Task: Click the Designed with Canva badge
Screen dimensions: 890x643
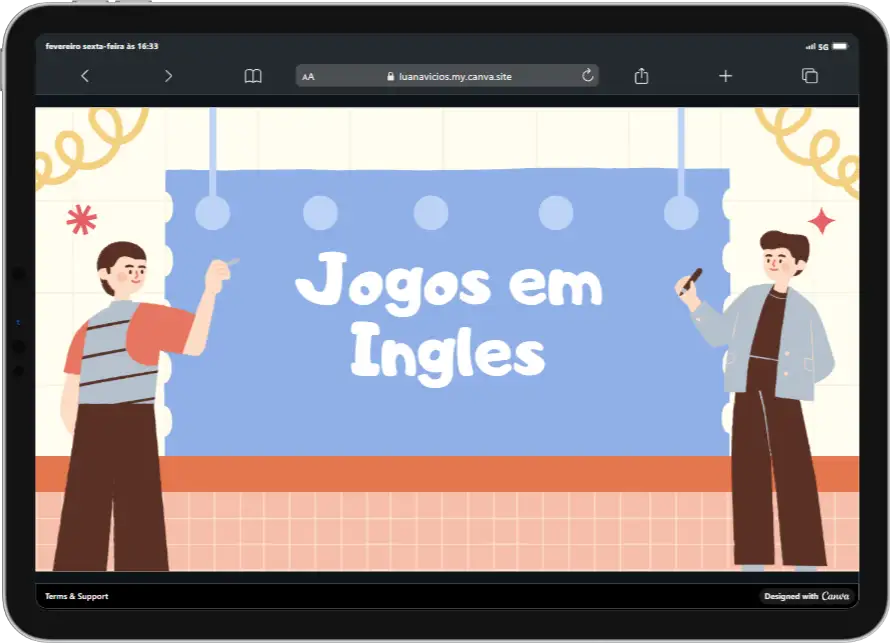Action: pos(806,596)
